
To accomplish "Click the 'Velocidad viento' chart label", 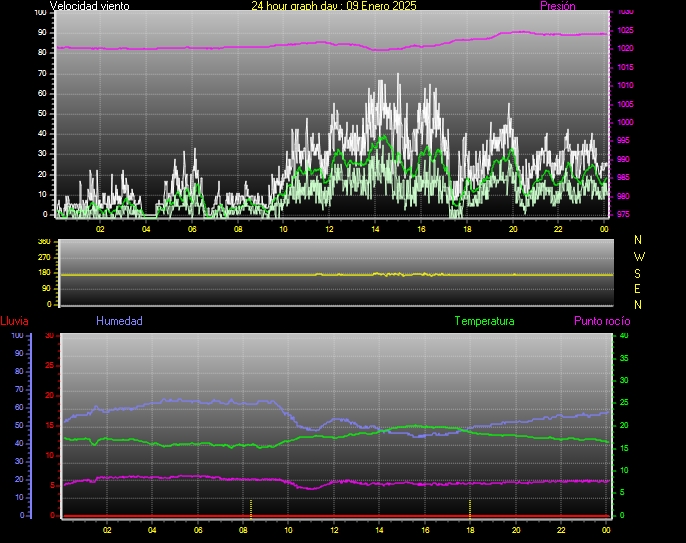I will click(x=90, y=6).
